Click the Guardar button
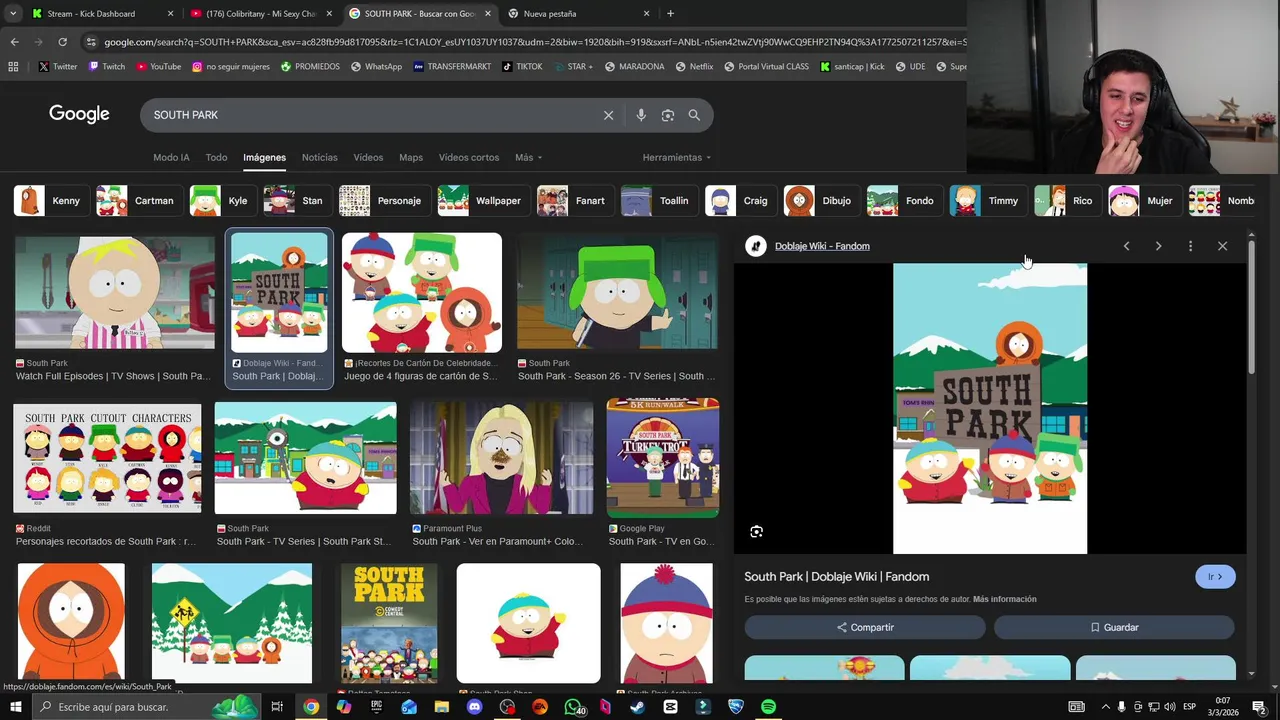The width and height of the screenshot is (1280, 720). 1114,628
